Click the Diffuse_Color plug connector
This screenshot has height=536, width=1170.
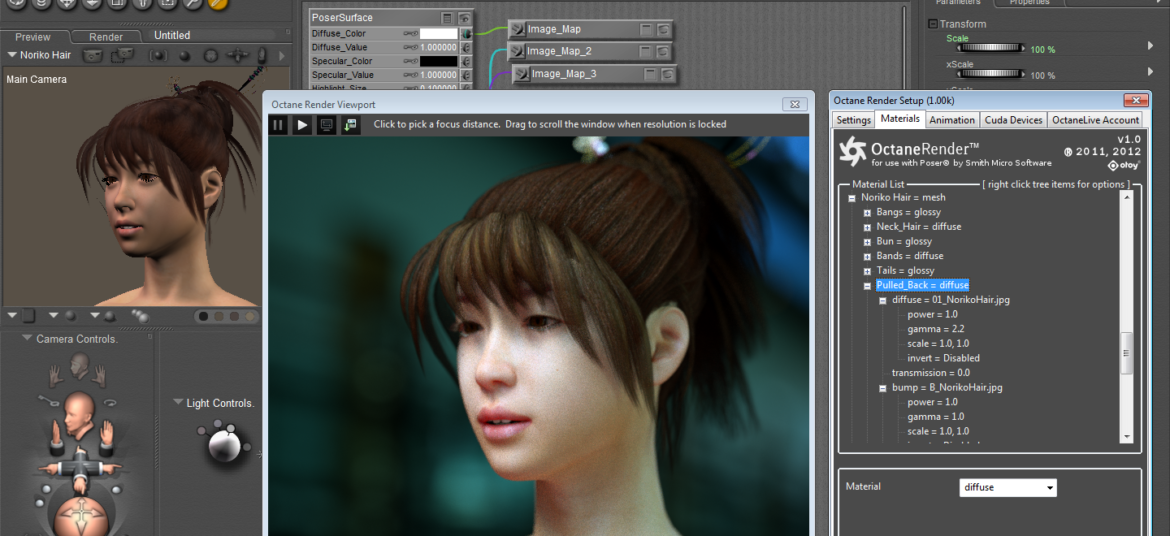pos(466,34)
